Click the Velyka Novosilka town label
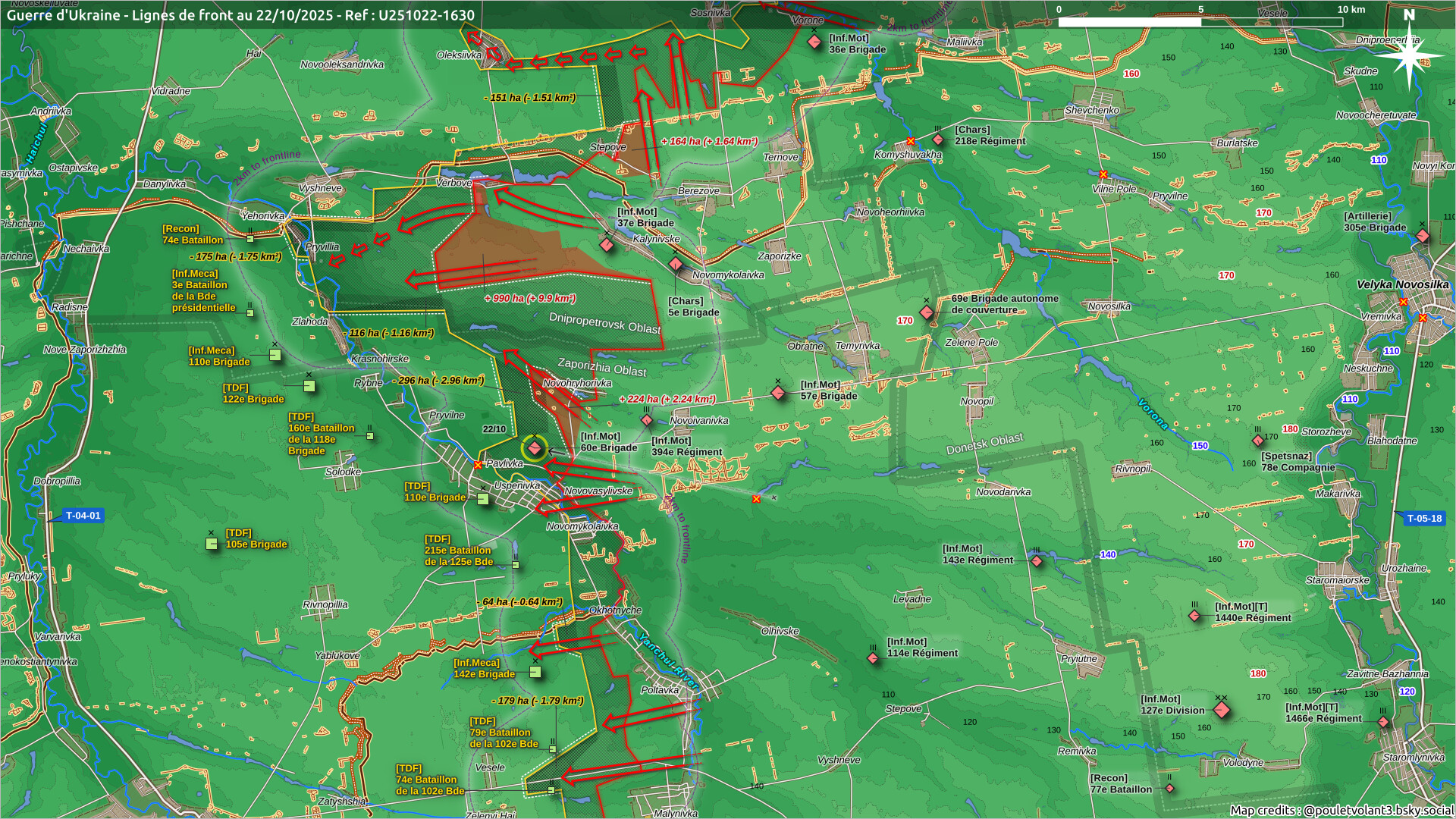Viewport: 1456px width, 819px height. click(x=1402, y=284)
